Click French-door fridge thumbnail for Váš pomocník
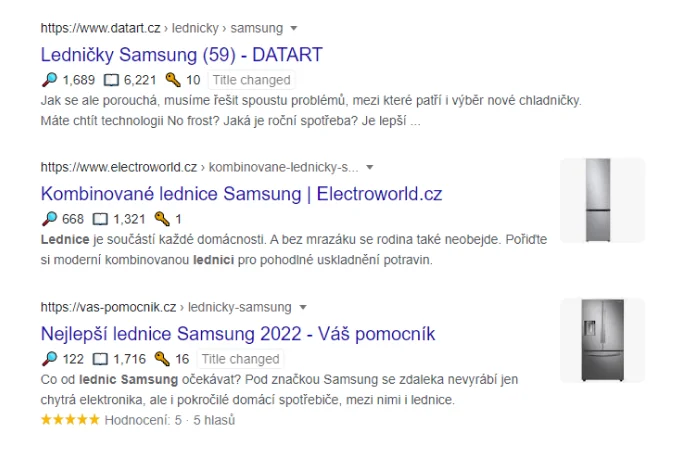685x450 pixels. pyautogui.click(x=602, y=340)
